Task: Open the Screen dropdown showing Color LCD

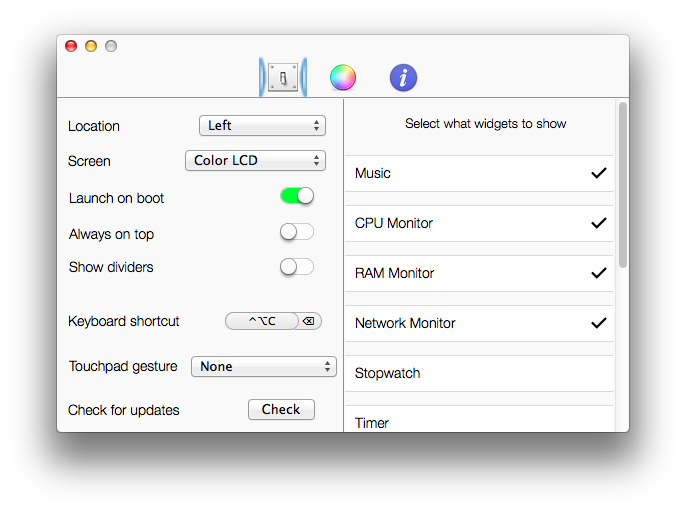Action: point(255,161)
